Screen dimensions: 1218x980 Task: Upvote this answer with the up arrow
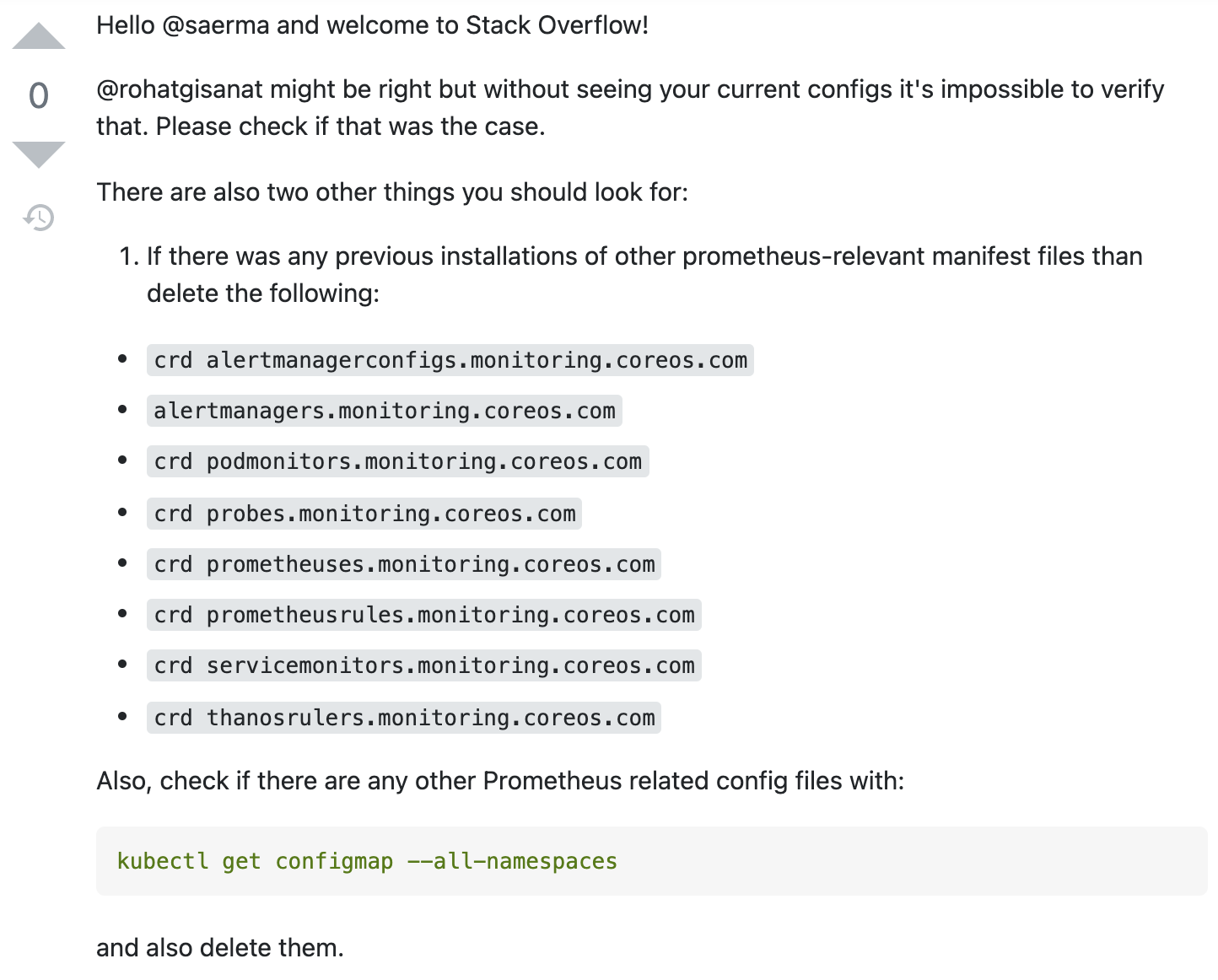[x=39, y=36]
